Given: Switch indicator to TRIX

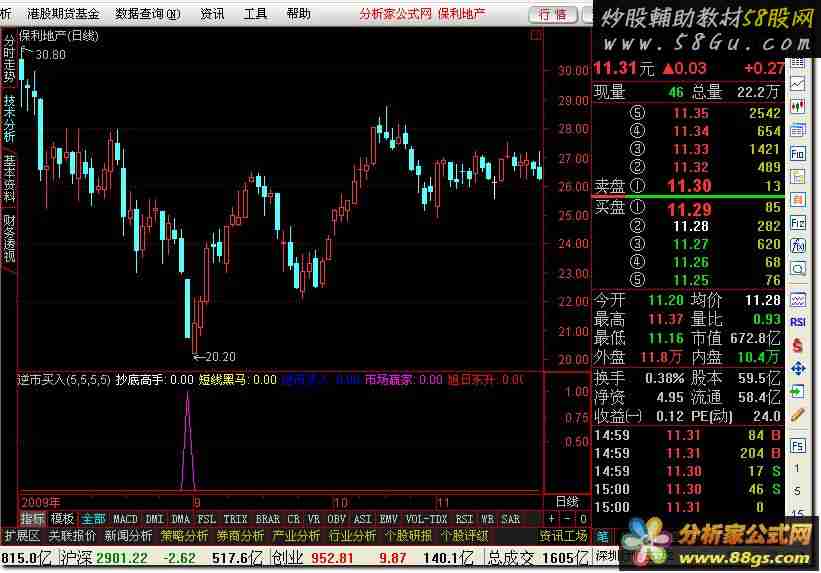Looking at the screenshot, I should tap(235, 519).
